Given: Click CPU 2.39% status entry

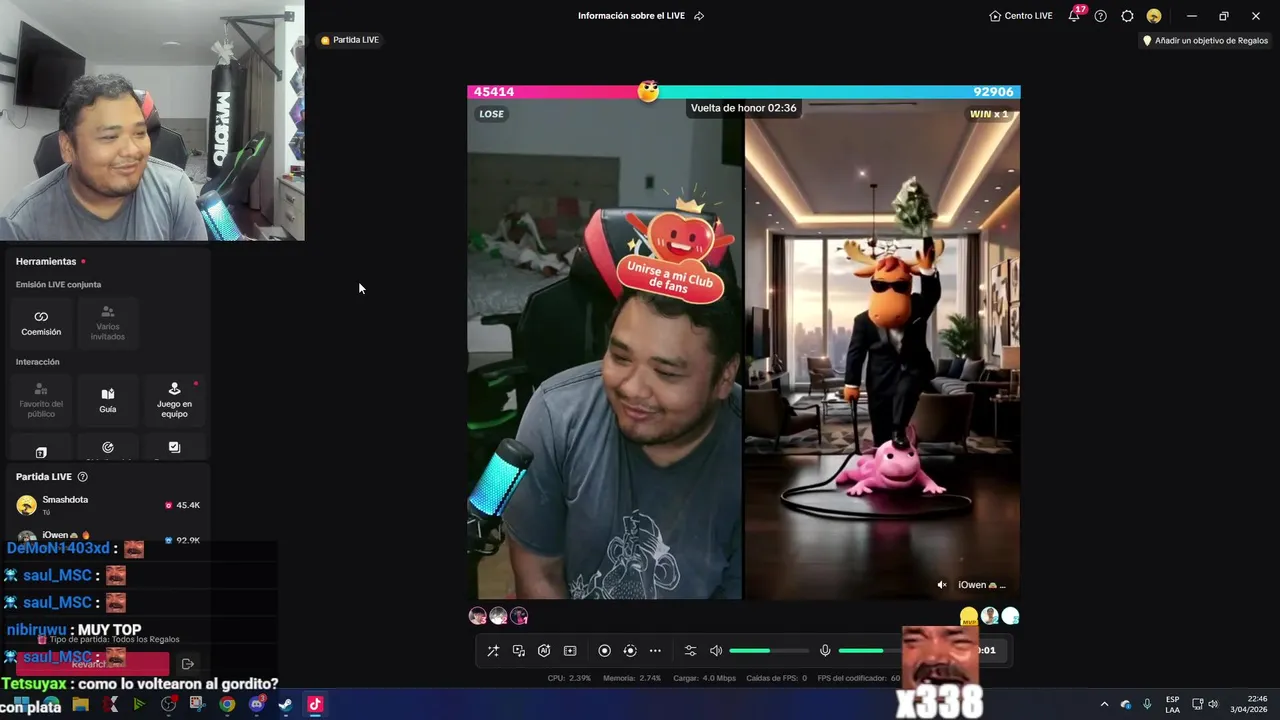Looking at the screenshot, I should [569, 678].
